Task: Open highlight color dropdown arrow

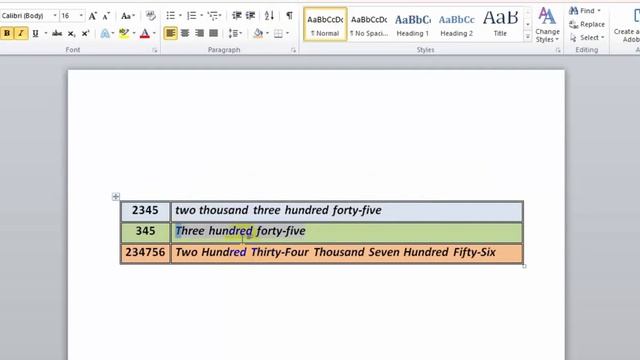Action: [x=134, y=33]
